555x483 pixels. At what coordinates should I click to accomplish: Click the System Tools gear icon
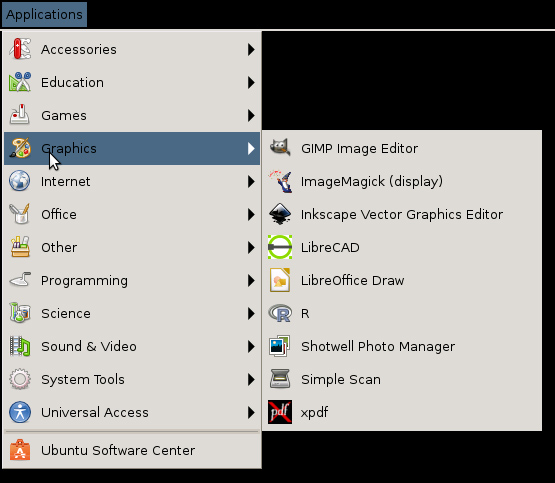click(20, 379)
